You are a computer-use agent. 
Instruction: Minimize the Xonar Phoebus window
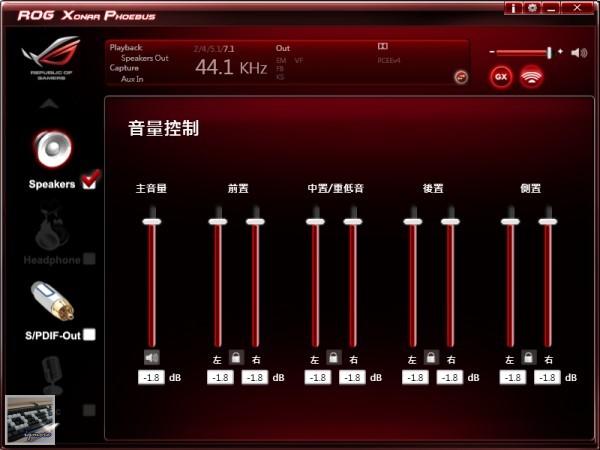[x=551, y=8]
